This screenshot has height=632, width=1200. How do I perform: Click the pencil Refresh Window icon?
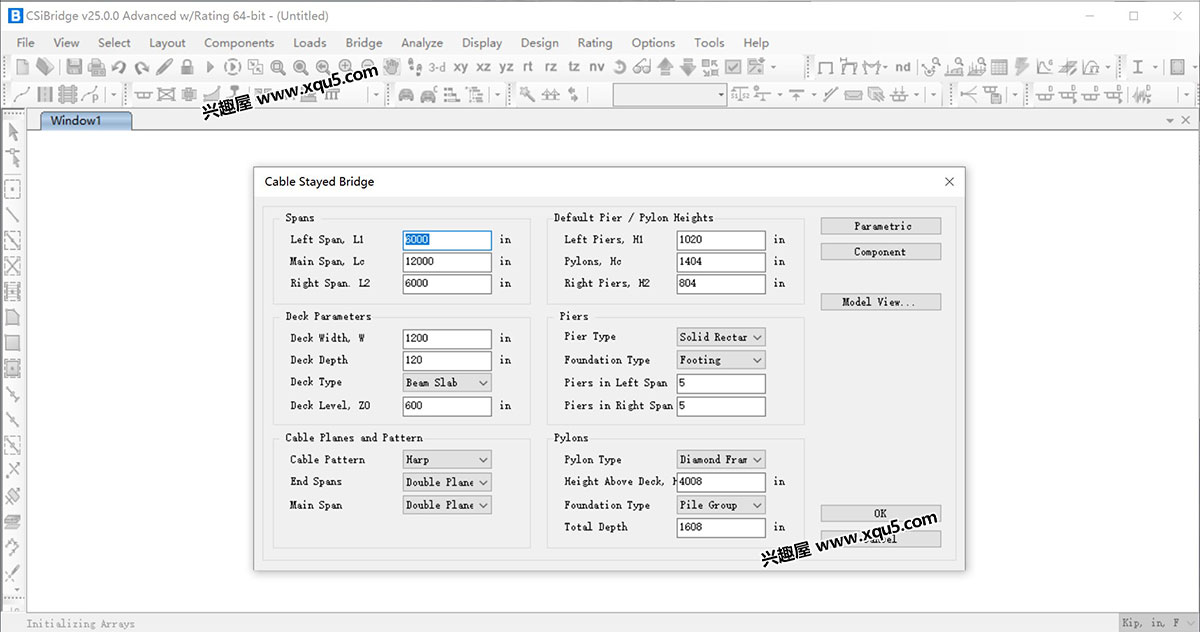[x=164, y=67]
